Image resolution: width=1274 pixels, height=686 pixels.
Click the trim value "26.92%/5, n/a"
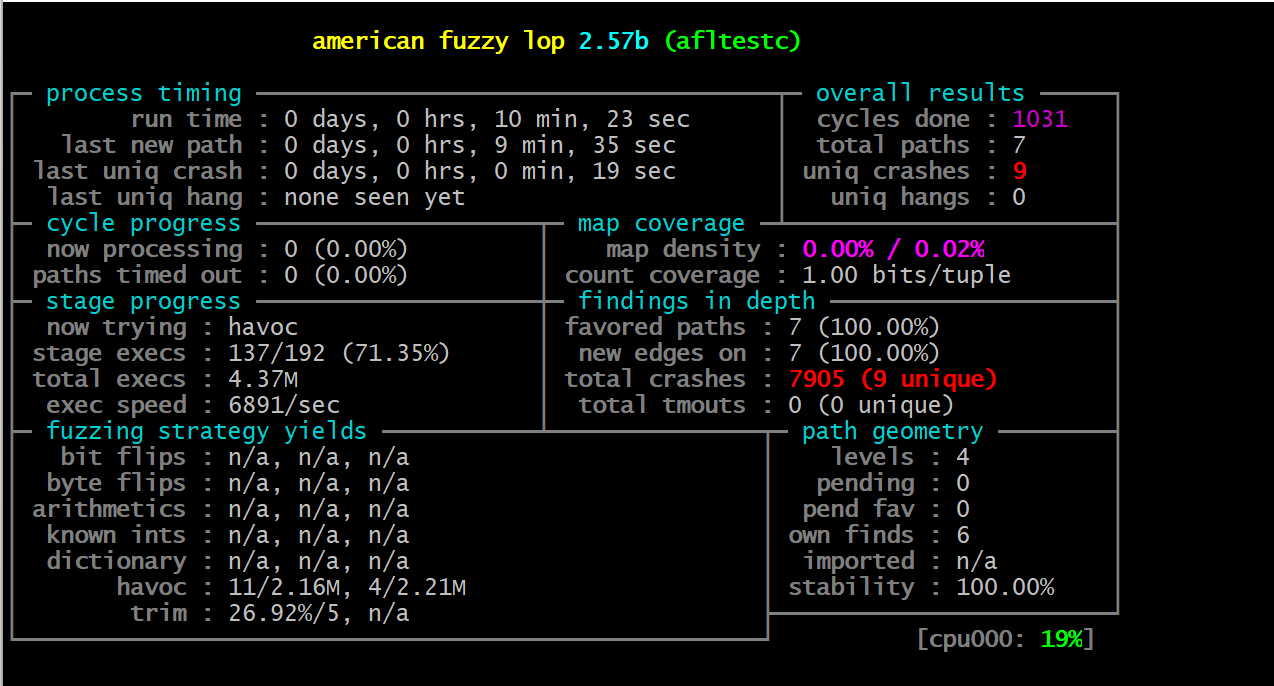[319, 614]
